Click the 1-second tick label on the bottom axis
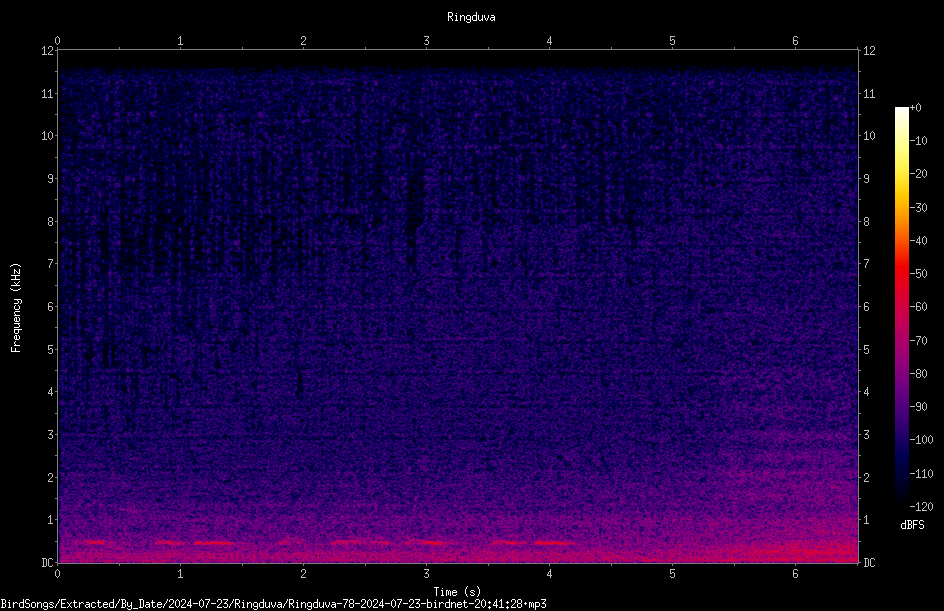The width and height of the screenshot is (944, 611). point(180,574)
